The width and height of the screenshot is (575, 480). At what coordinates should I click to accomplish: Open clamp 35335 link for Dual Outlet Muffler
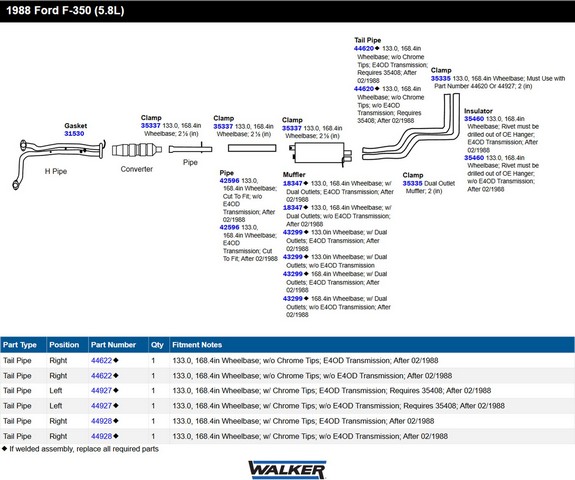412,183
